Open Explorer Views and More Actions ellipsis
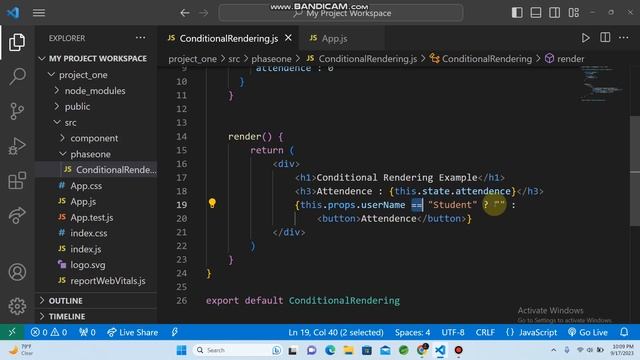 [140, 38]
